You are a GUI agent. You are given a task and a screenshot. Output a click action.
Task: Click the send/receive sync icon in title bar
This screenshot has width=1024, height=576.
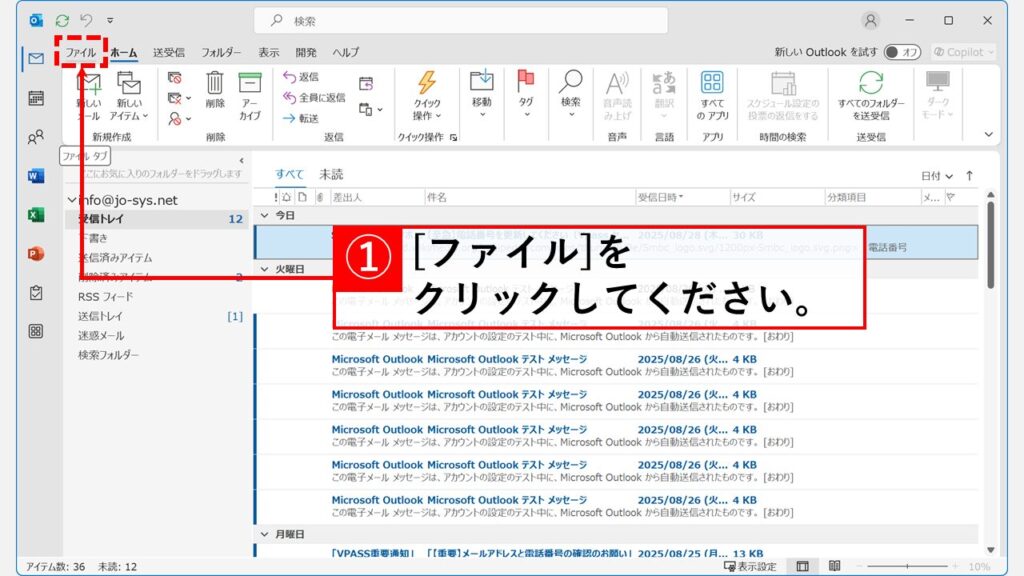pos(62,21)
